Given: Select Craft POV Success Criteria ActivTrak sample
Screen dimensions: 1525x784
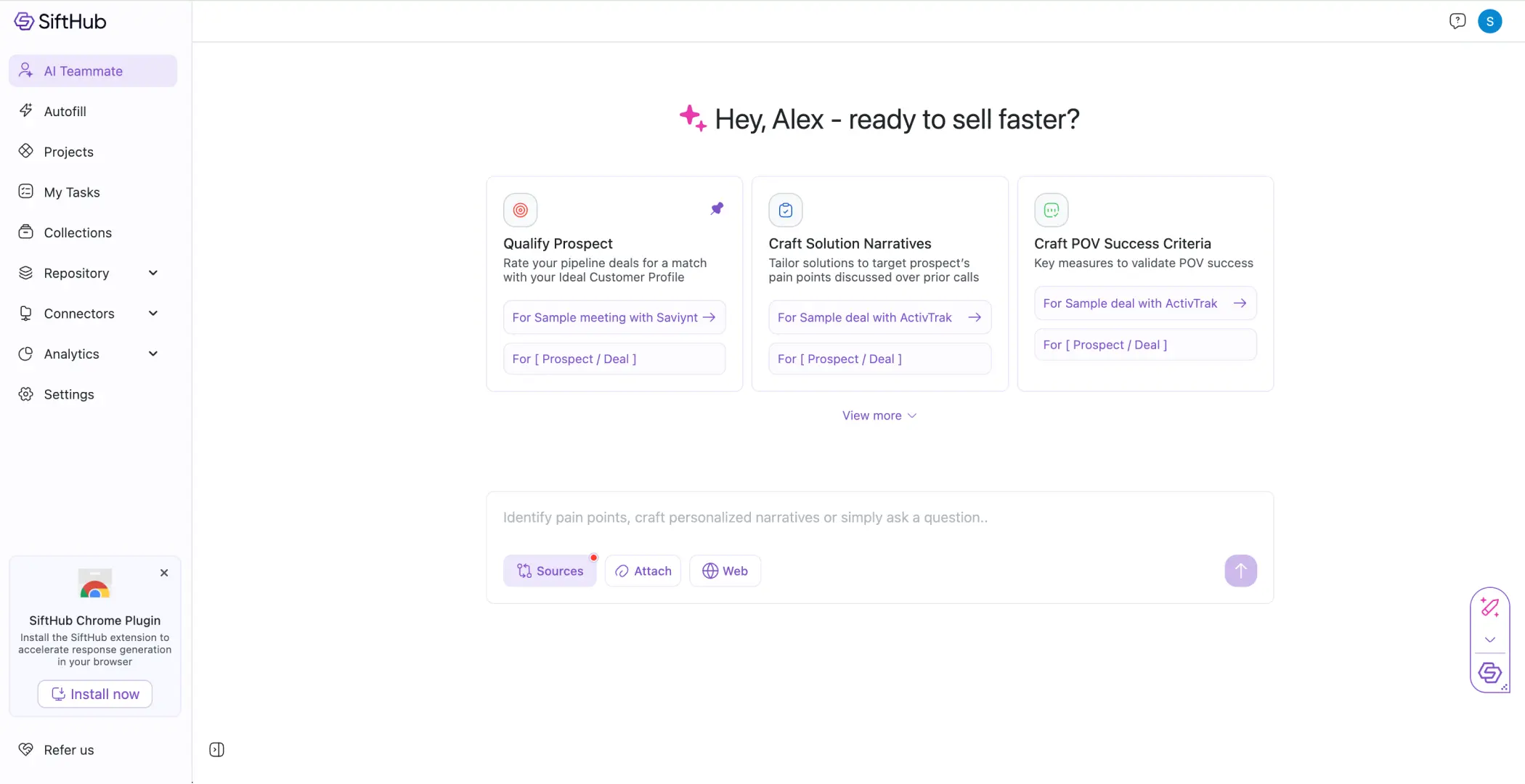Looking at the screenshot, I should (x=1145, y=303).
